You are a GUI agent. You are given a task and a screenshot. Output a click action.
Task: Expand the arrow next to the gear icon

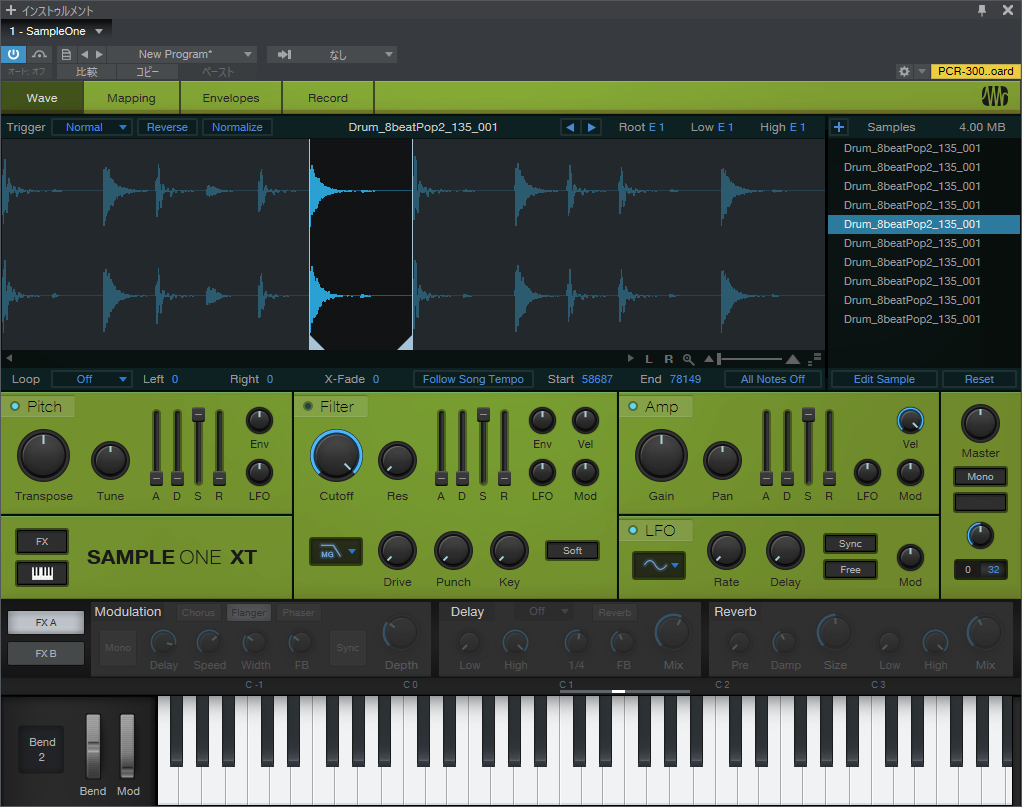(922, 71)
